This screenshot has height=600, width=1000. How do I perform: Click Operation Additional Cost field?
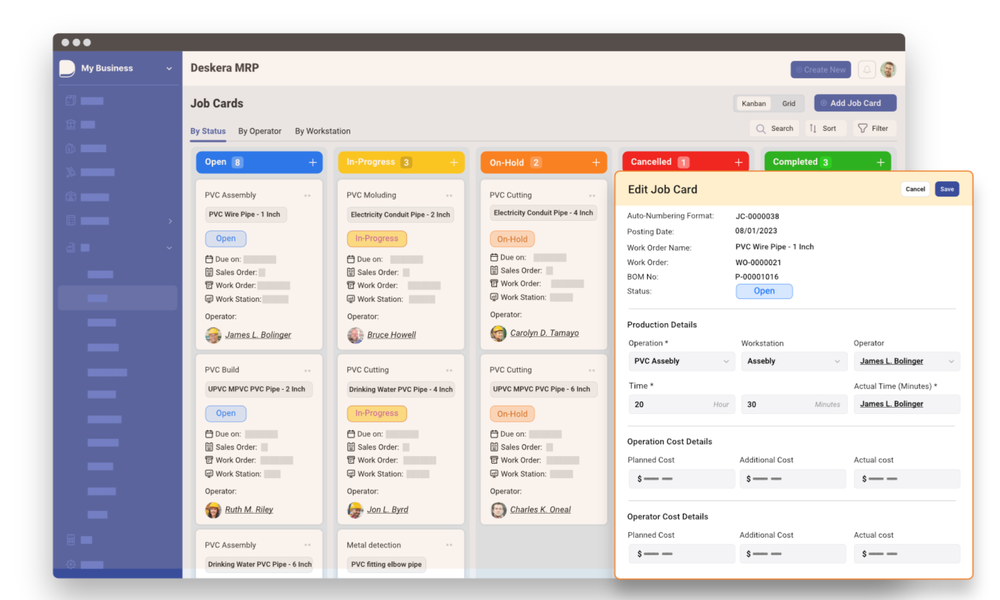(793, 479)
